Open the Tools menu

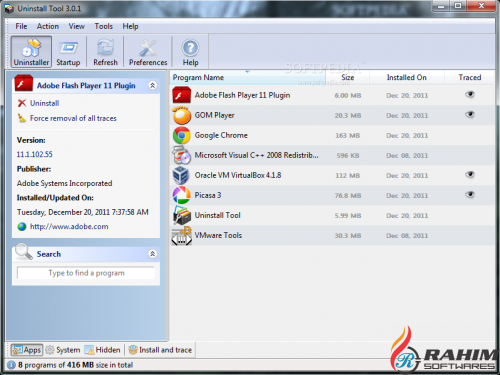[x=104, y=26]
